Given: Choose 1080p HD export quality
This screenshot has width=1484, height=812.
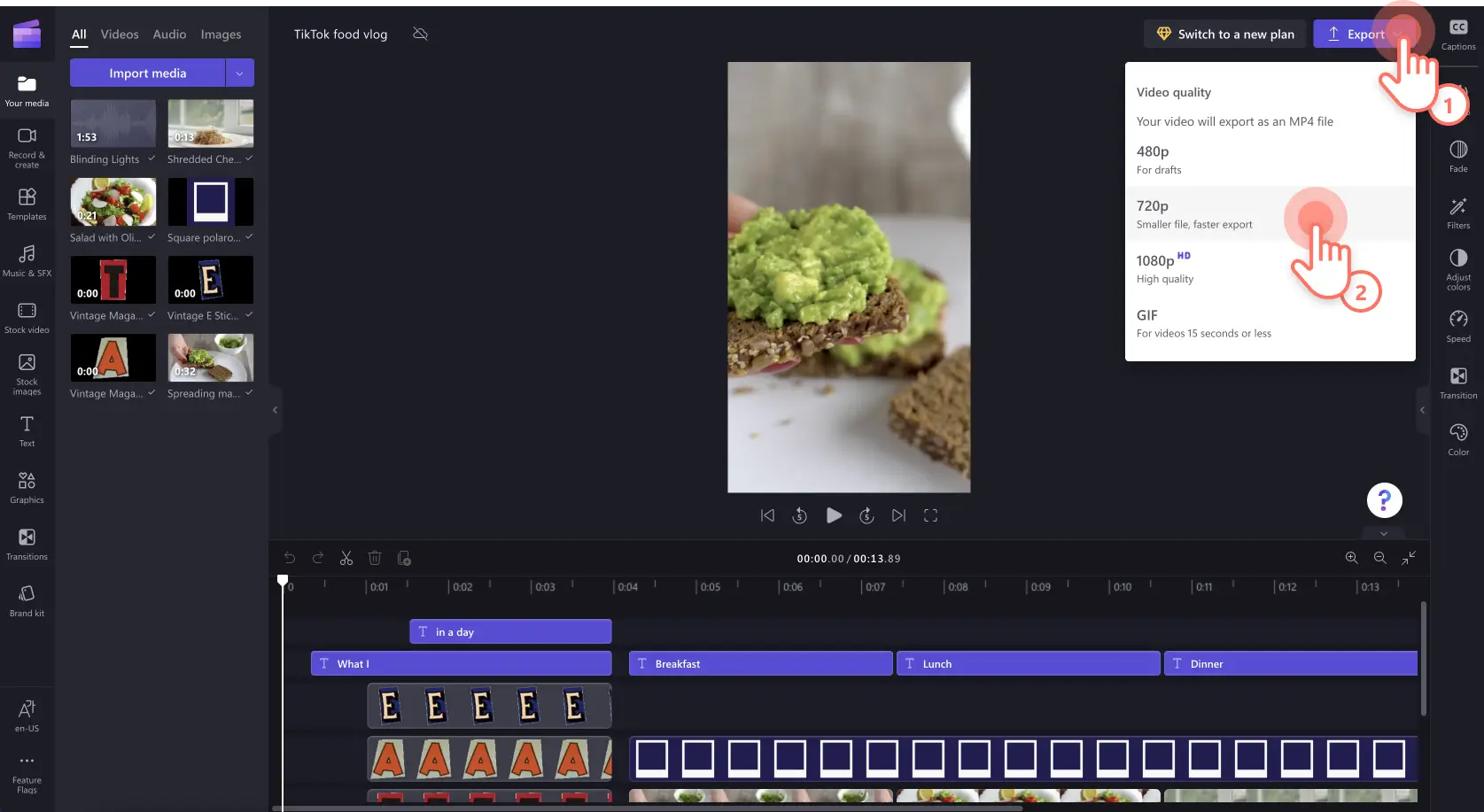Looking at the screenshot, I should tap(1270, 268).
